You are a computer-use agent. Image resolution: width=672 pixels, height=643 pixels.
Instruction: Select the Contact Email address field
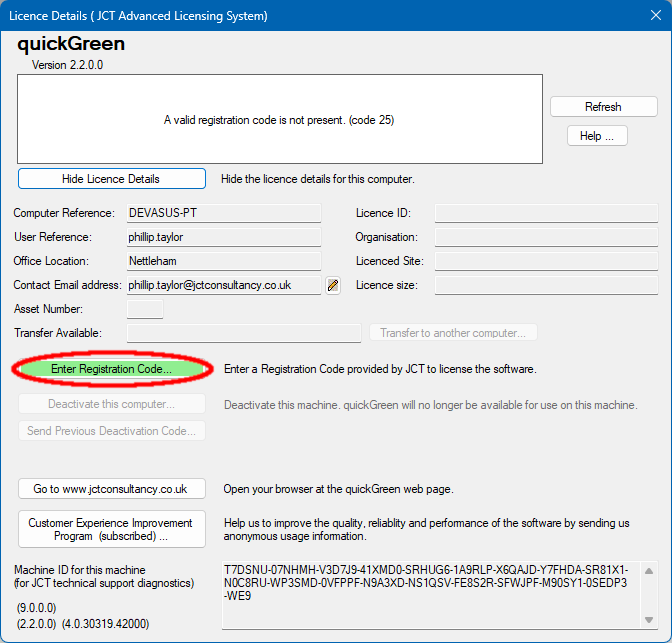(x=224, y=285)
